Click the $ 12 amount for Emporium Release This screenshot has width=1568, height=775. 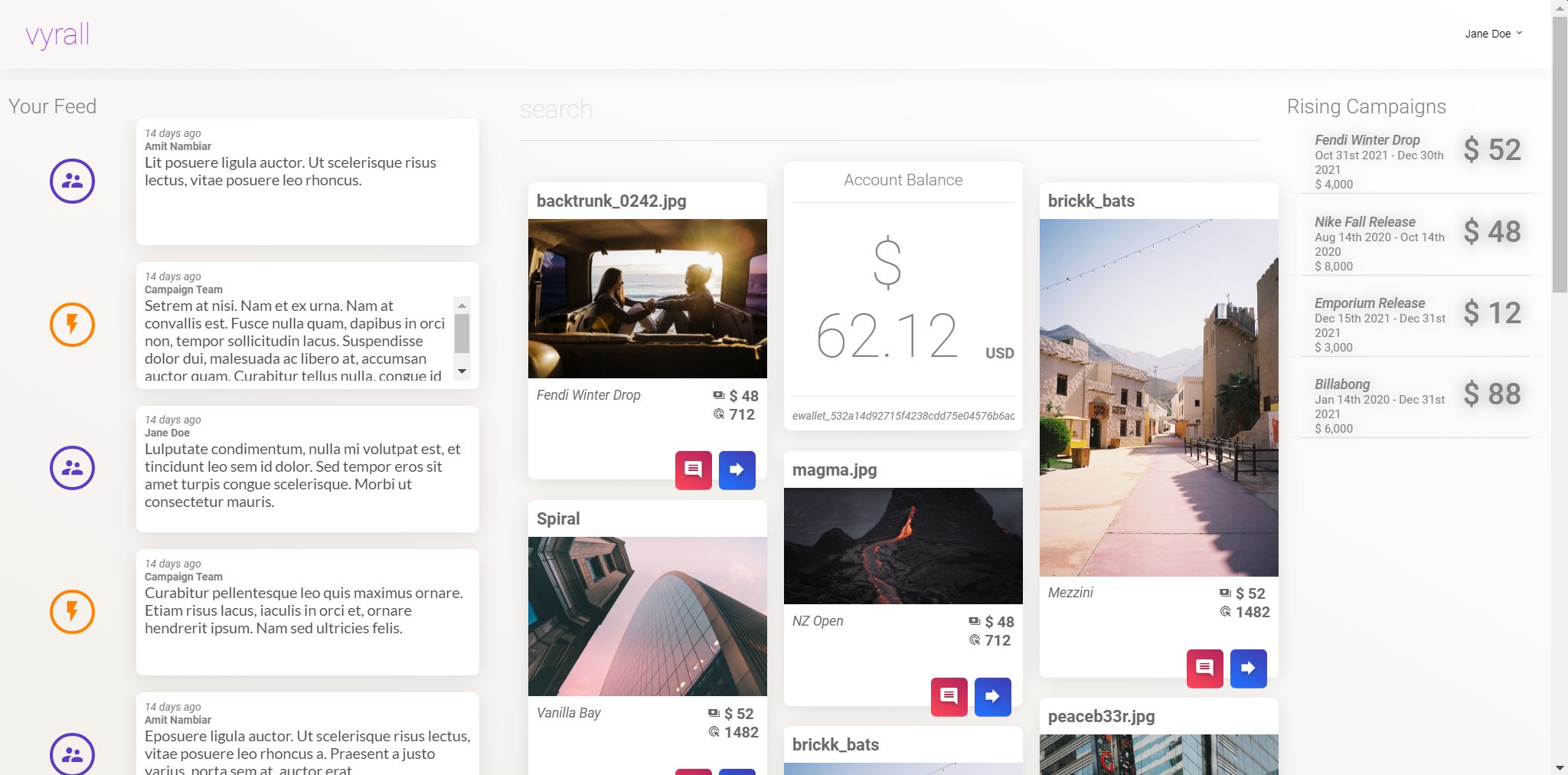[1492, 313]
